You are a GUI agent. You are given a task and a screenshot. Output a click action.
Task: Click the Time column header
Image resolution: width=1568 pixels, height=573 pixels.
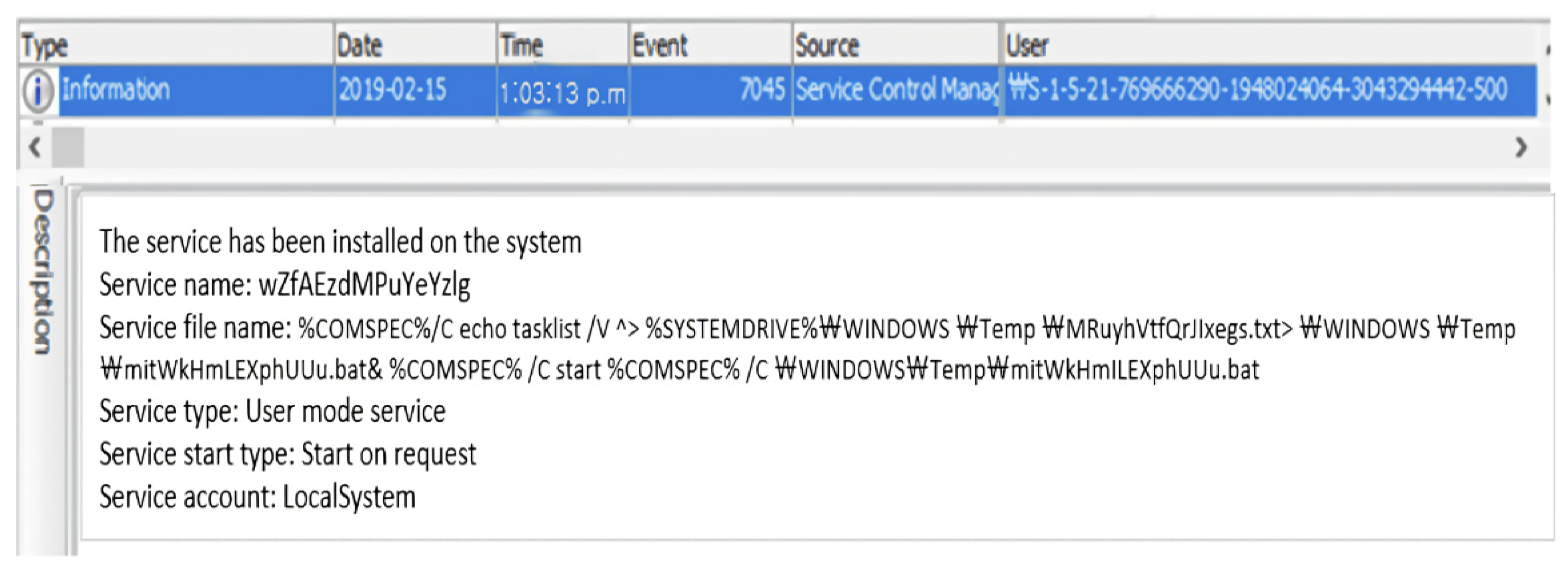pyautogui.click(x=521, y=45)
